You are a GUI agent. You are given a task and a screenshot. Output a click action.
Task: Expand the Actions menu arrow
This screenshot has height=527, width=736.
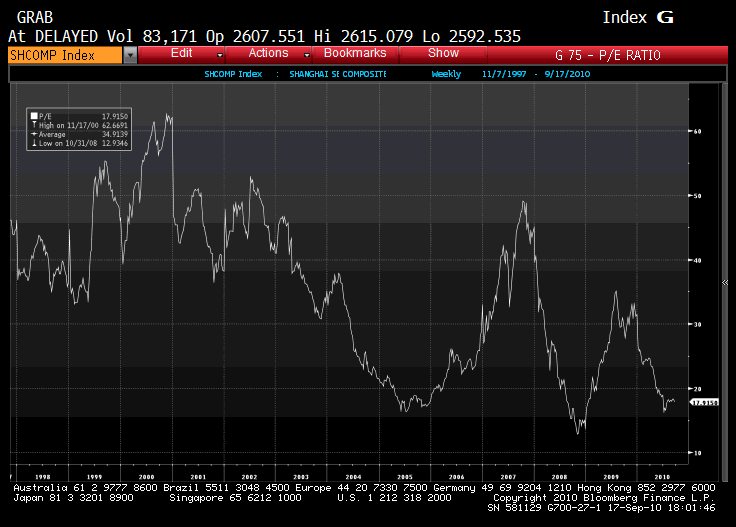pyautogui.click(x=307, y=55)
